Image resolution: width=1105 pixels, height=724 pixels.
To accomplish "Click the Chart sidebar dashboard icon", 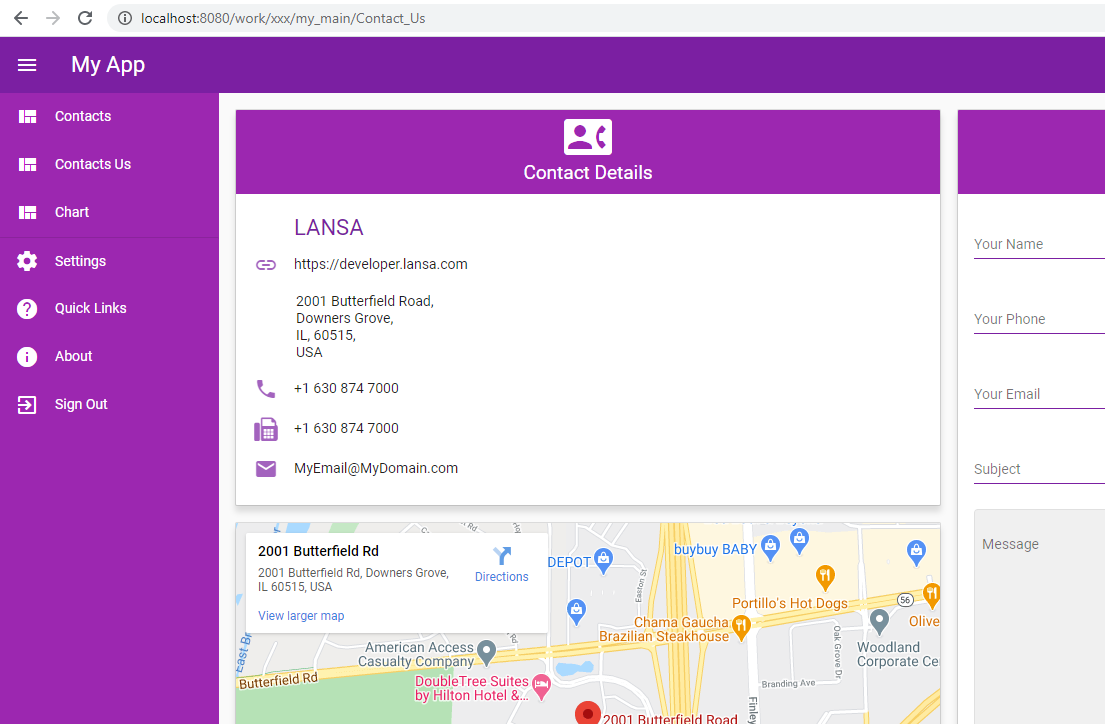I will (27, 212).
